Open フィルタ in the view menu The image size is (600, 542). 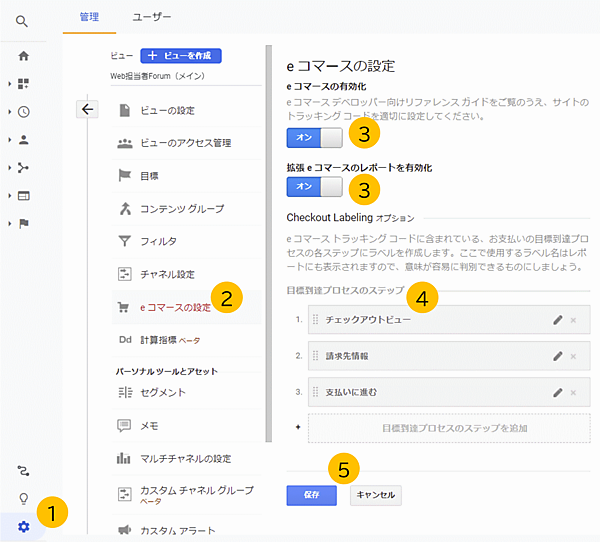pyautogui.click(x=159, y=241)
